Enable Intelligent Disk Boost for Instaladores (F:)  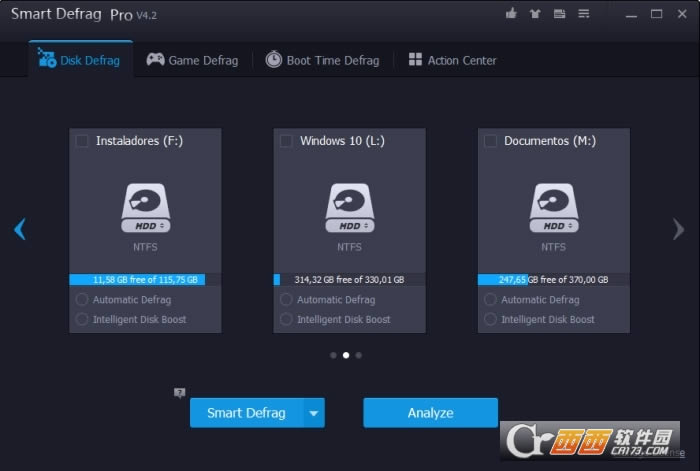tap(82, 319)
